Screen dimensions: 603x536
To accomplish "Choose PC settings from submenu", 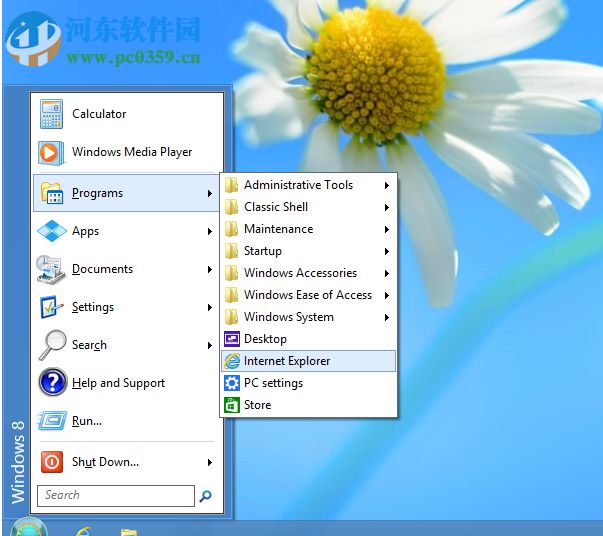I will click(308, 383).
